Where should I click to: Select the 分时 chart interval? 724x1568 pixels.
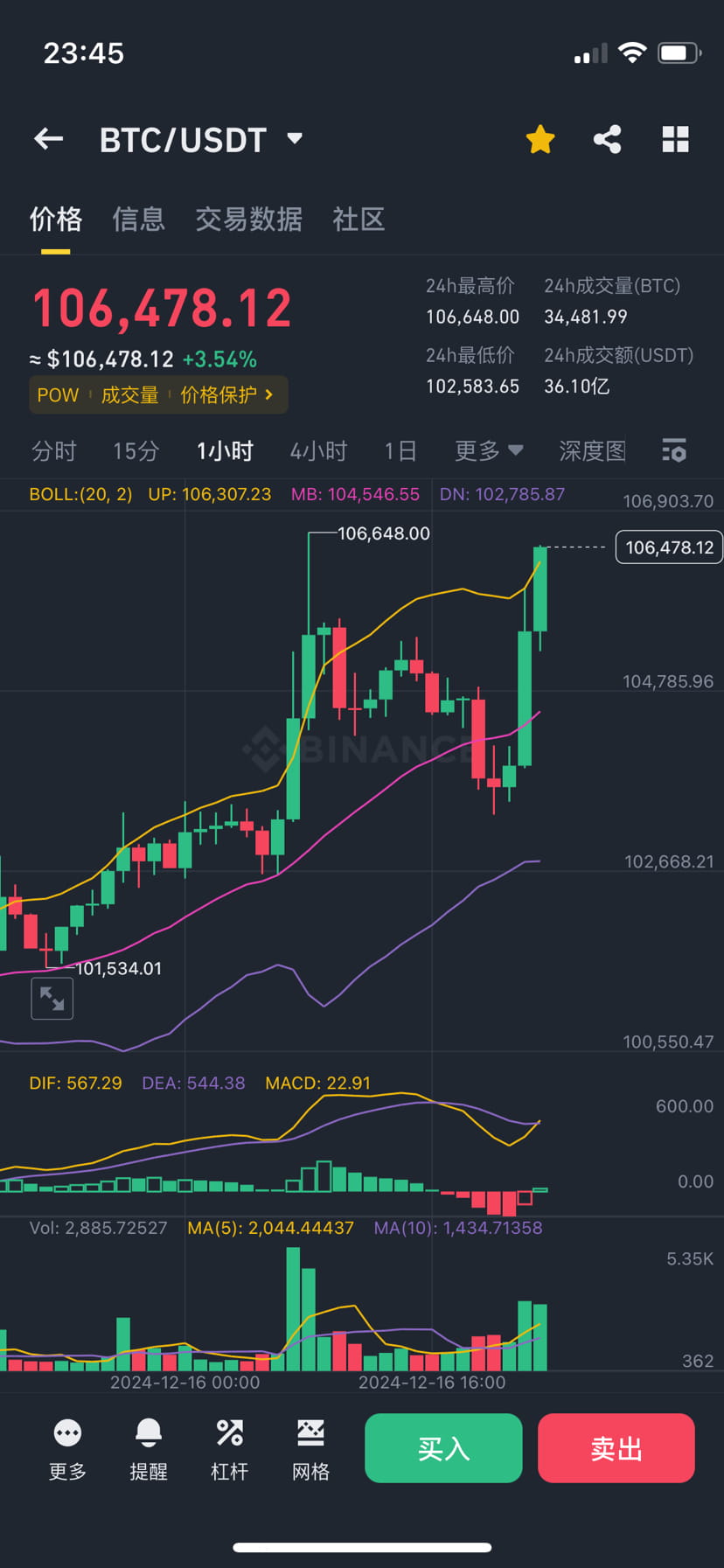(54, 451)
